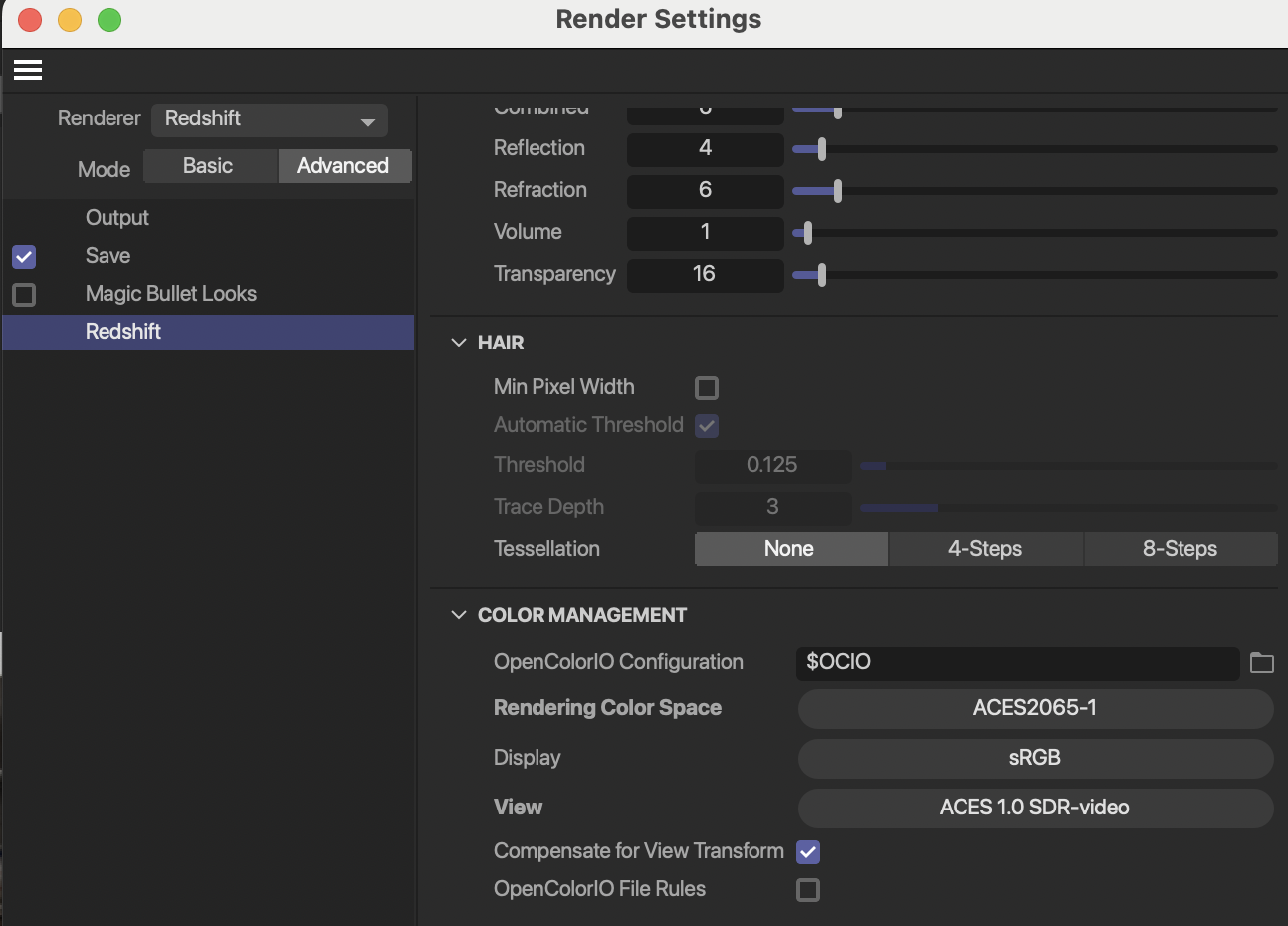Set Tessellation to None

(790, 549)
